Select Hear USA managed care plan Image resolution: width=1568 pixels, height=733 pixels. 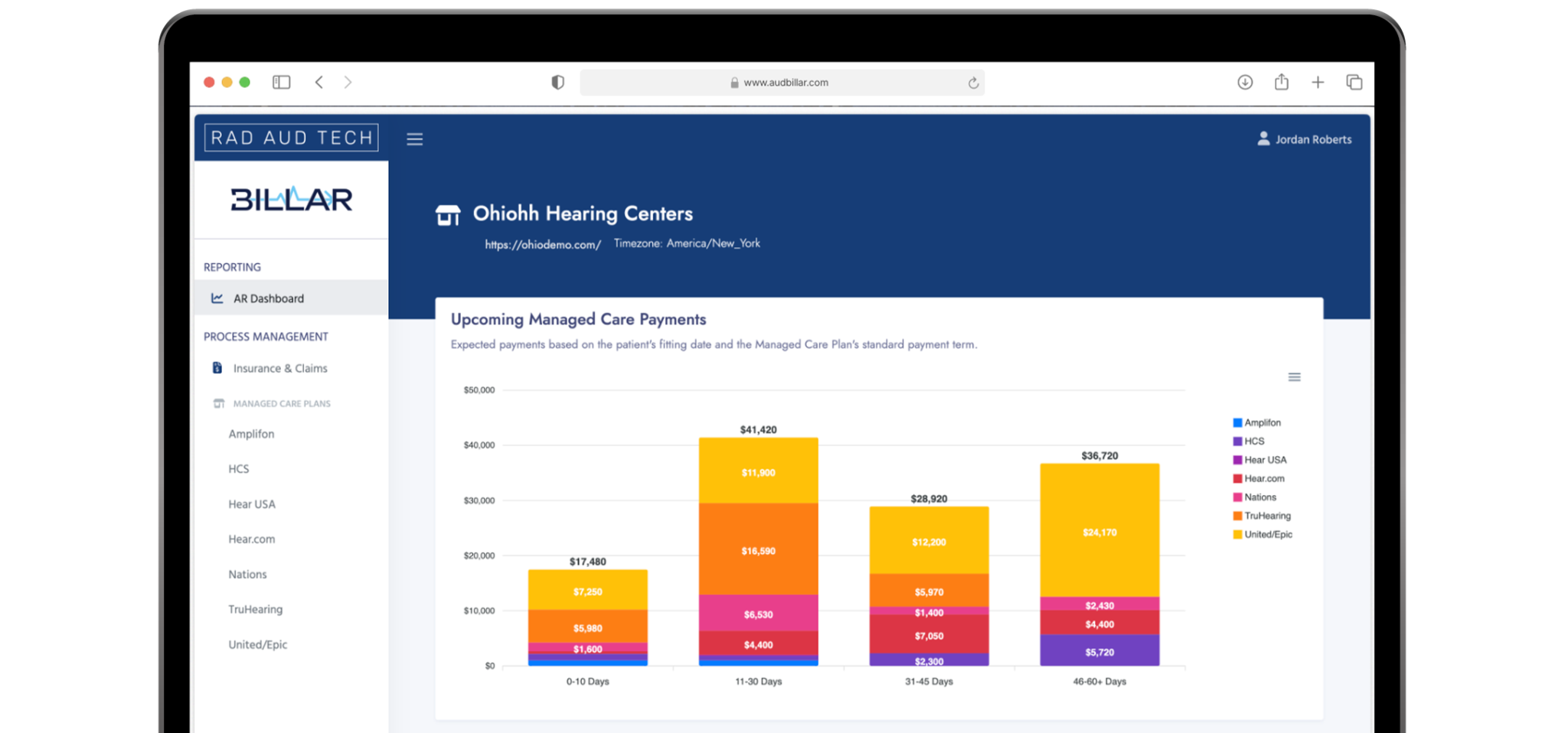tap(251, 504)
